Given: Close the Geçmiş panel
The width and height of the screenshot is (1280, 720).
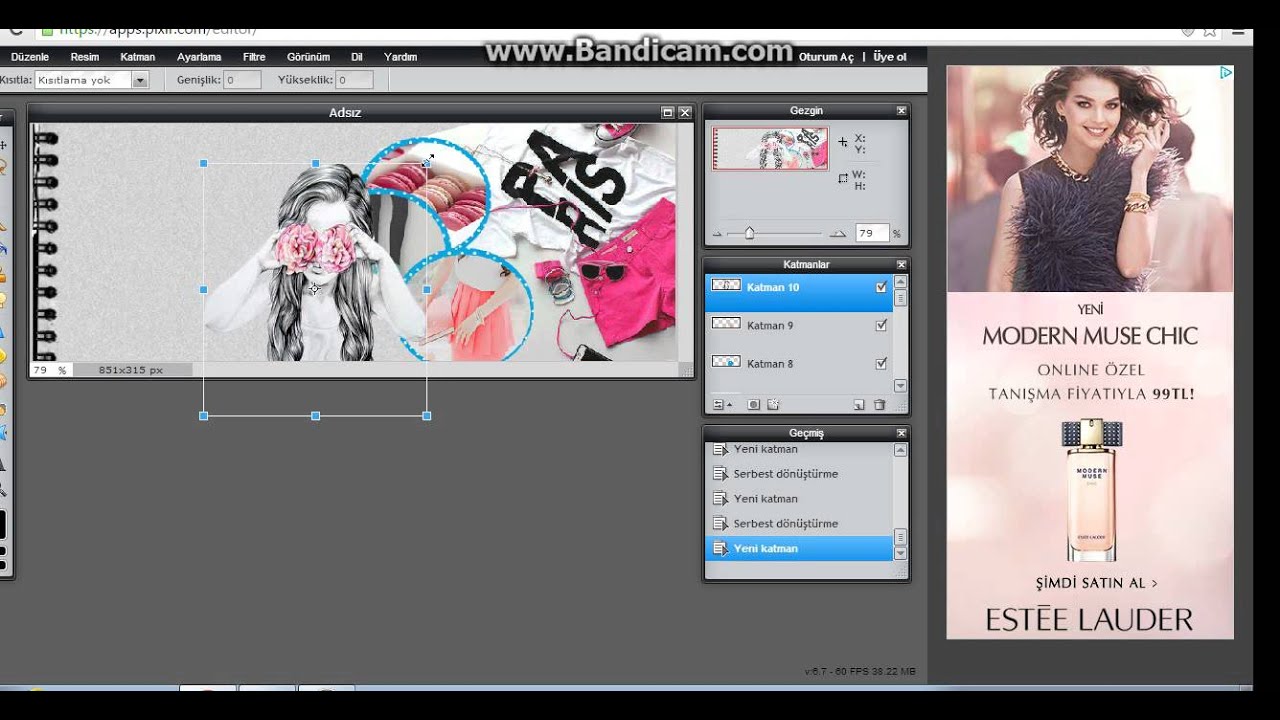Looking at the screenshot, I should tap(901, 433).
